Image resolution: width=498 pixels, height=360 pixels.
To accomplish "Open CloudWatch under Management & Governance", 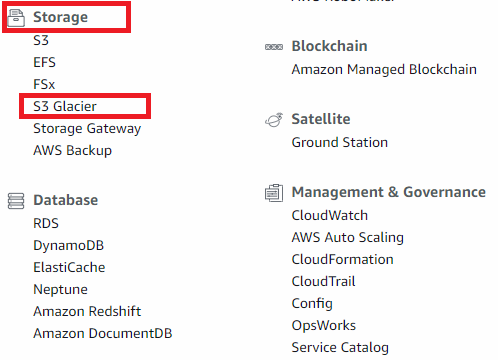I will click(x=330, y=215).
